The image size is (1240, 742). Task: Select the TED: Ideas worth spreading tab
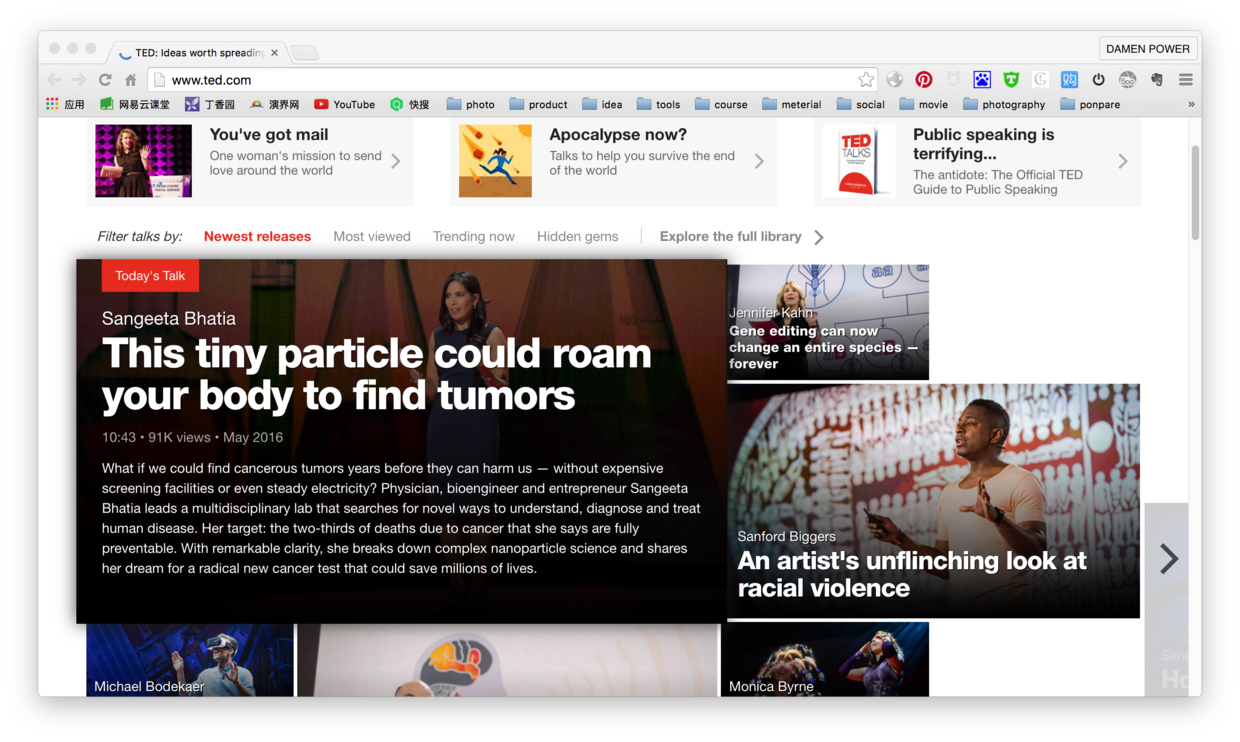[198, 53]
